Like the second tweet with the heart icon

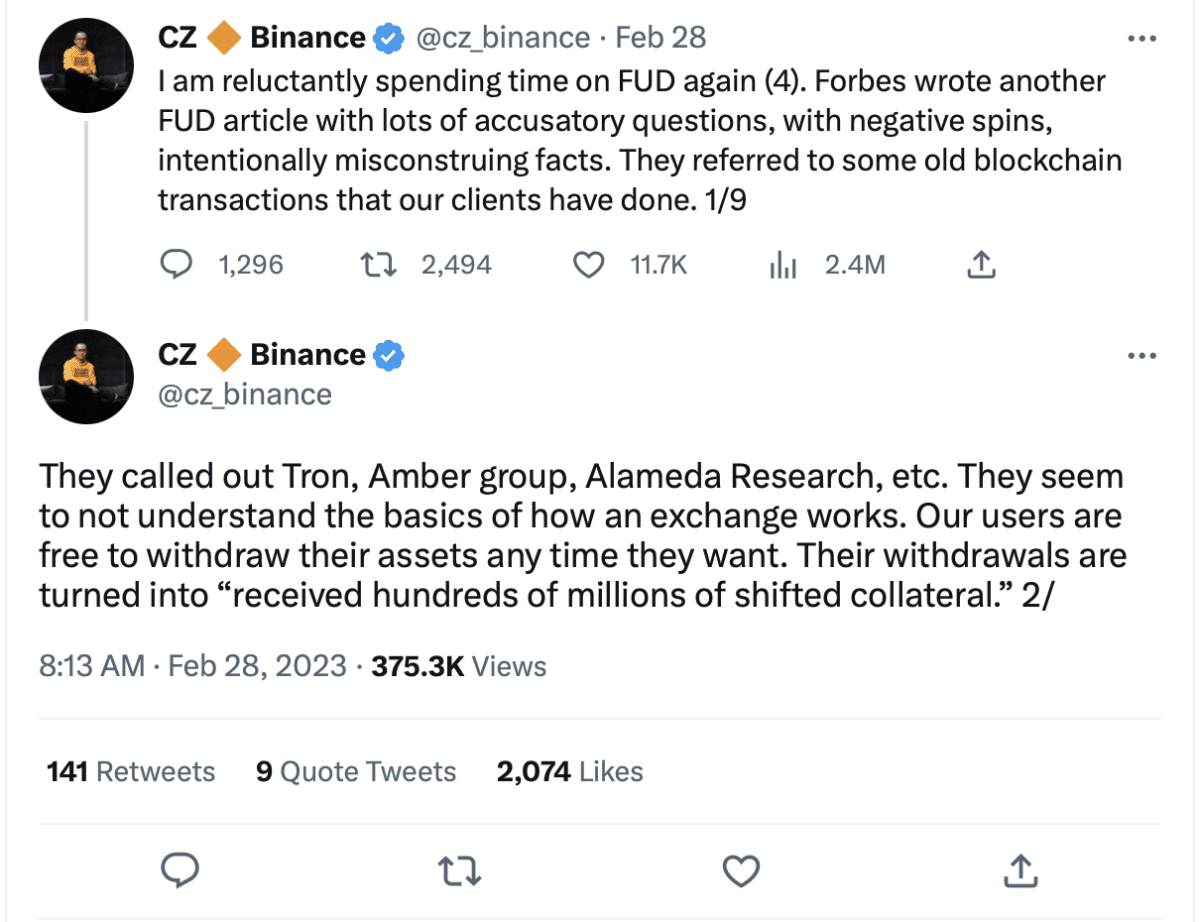(741, 871)
